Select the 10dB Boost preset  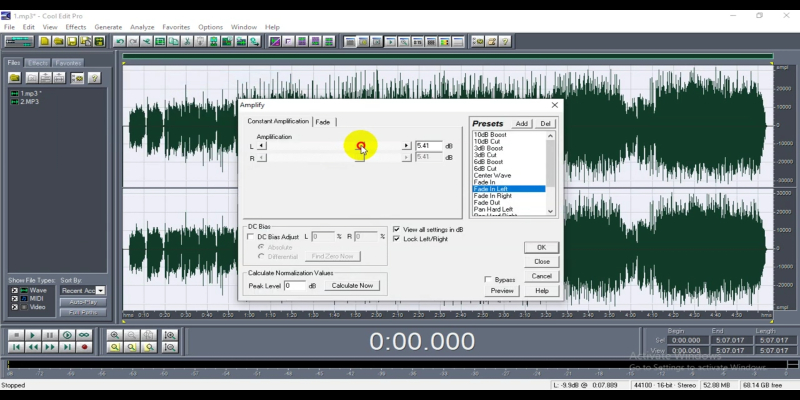(490, 134)
